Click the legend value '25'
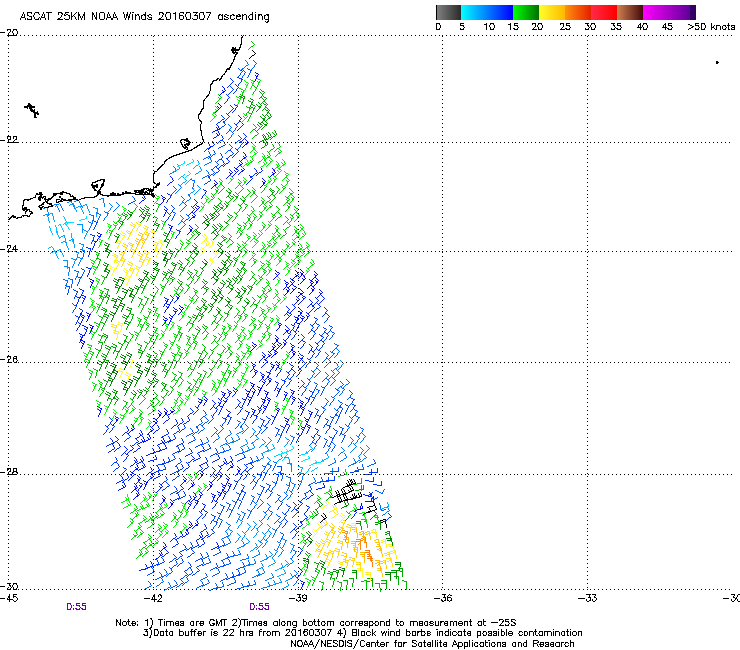The image size is (740, 650). point(565,27)
